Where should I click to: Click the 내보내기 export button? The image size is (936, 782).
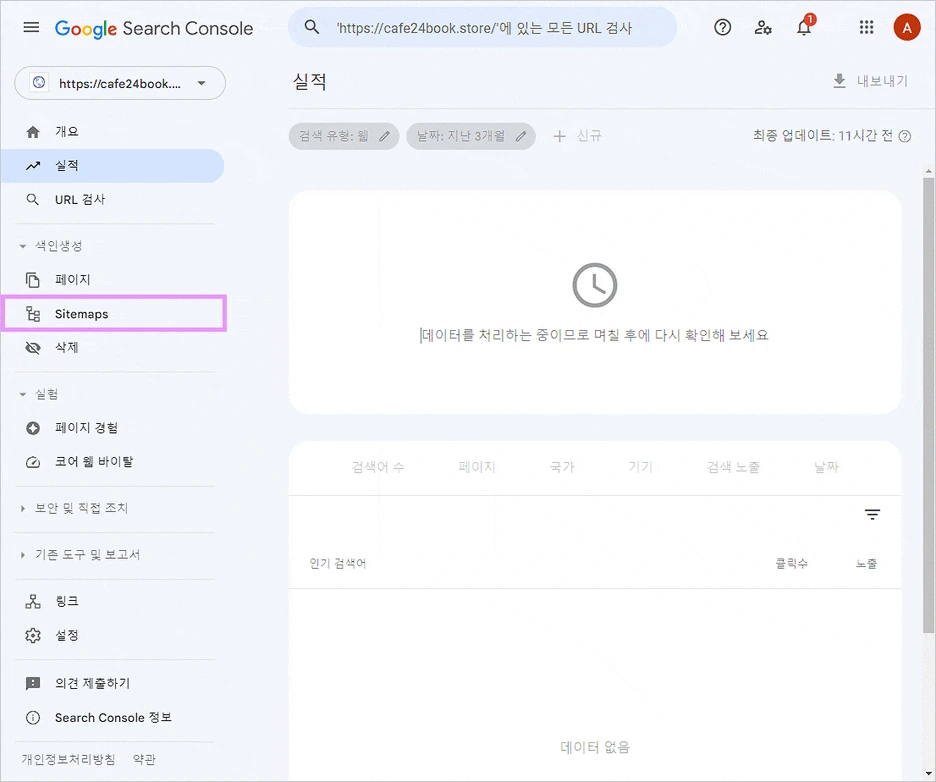coord(866,82)
